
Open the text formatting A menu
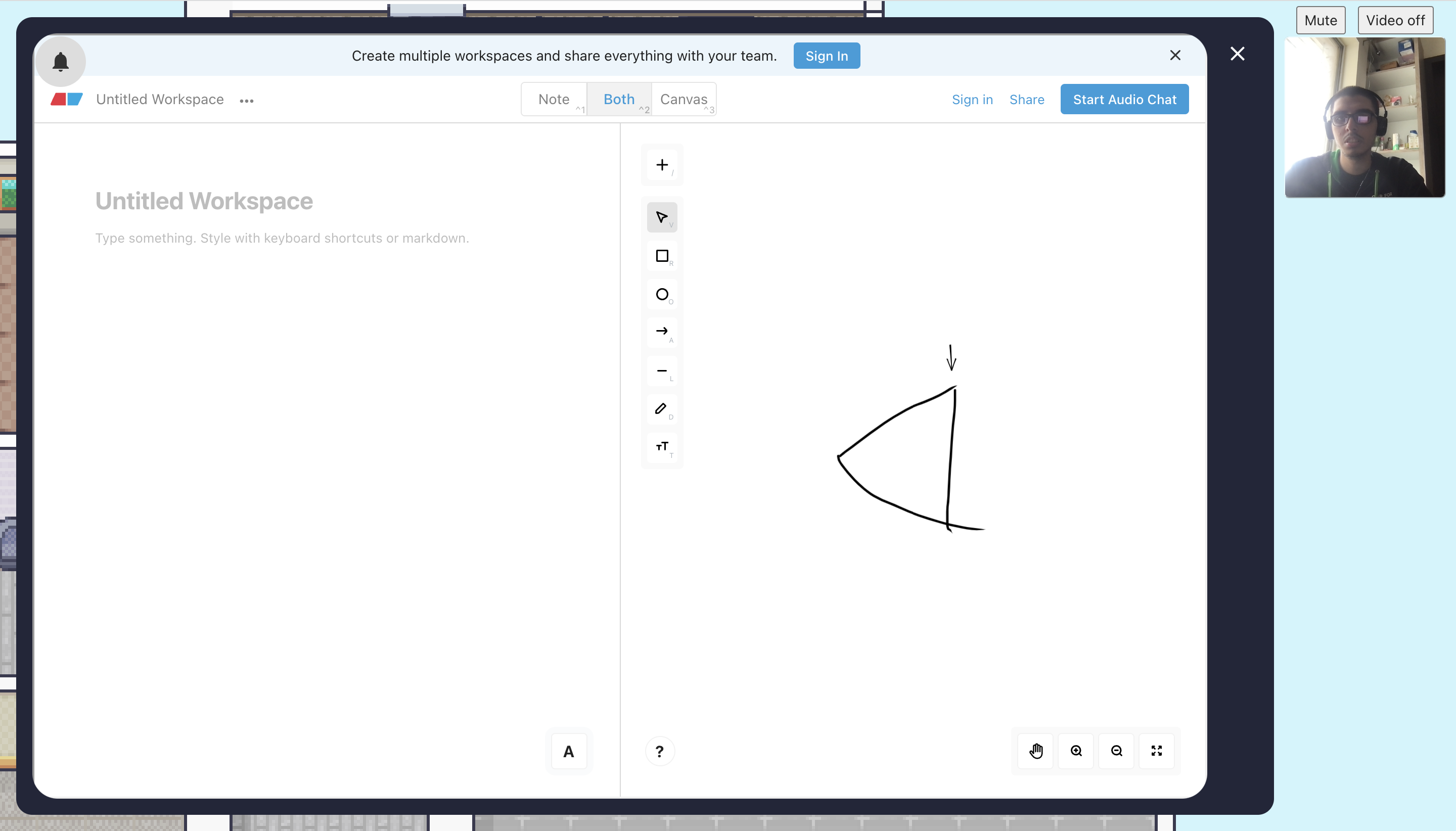[568, 752]
